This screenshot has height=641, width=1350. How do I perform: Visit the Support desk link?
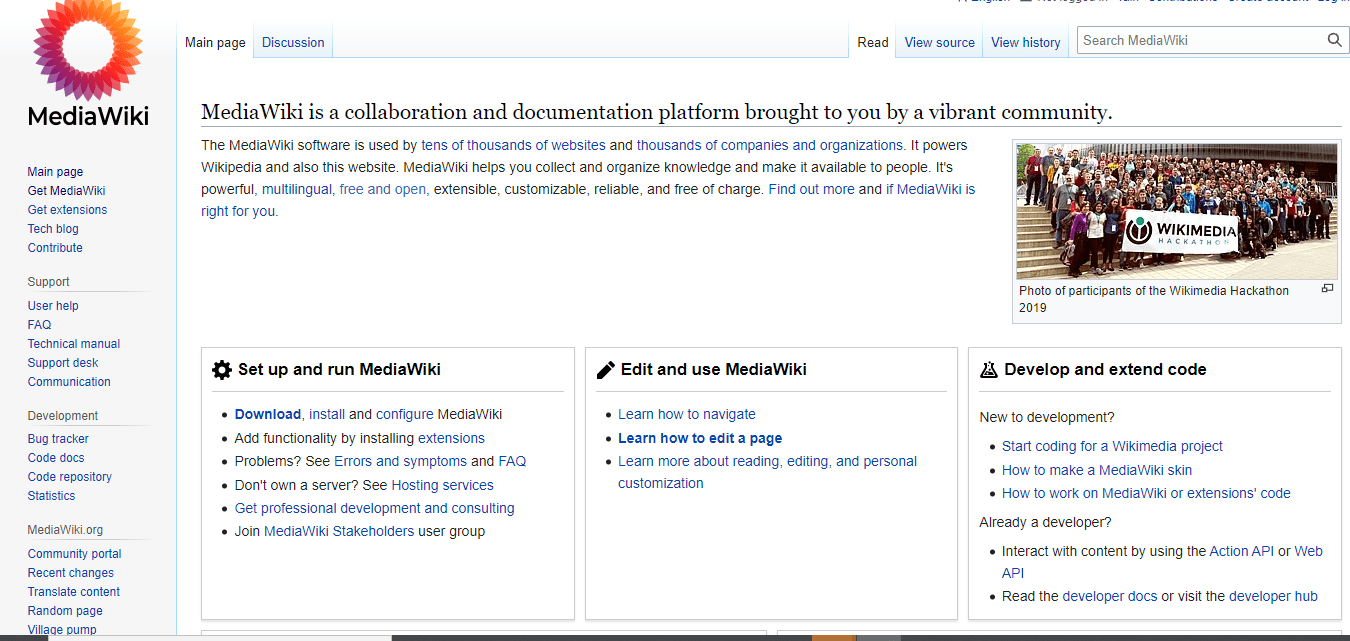tap(63, 363)
